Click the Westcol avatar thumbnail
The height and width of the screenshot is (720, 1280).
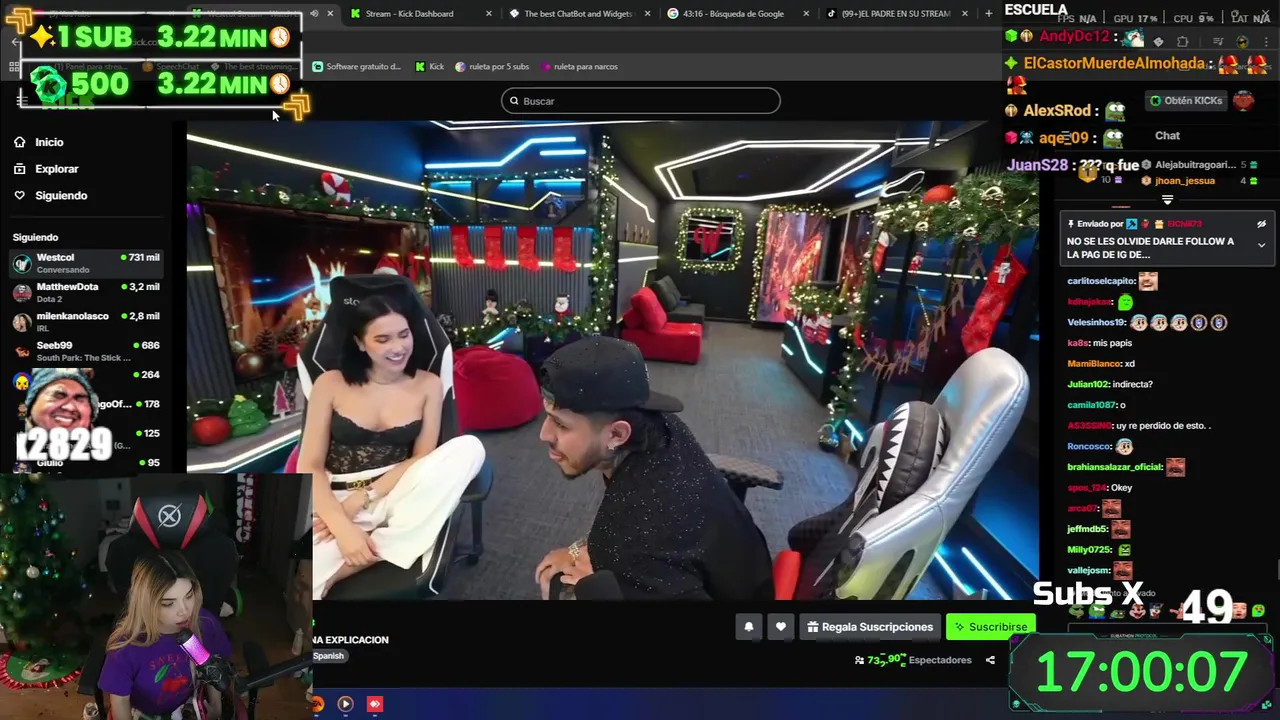pyautogui.click(x=22, y=264)
